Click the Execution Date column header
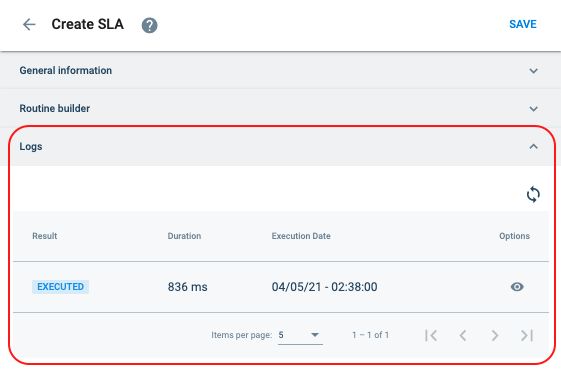 click(x=301, y=236)
